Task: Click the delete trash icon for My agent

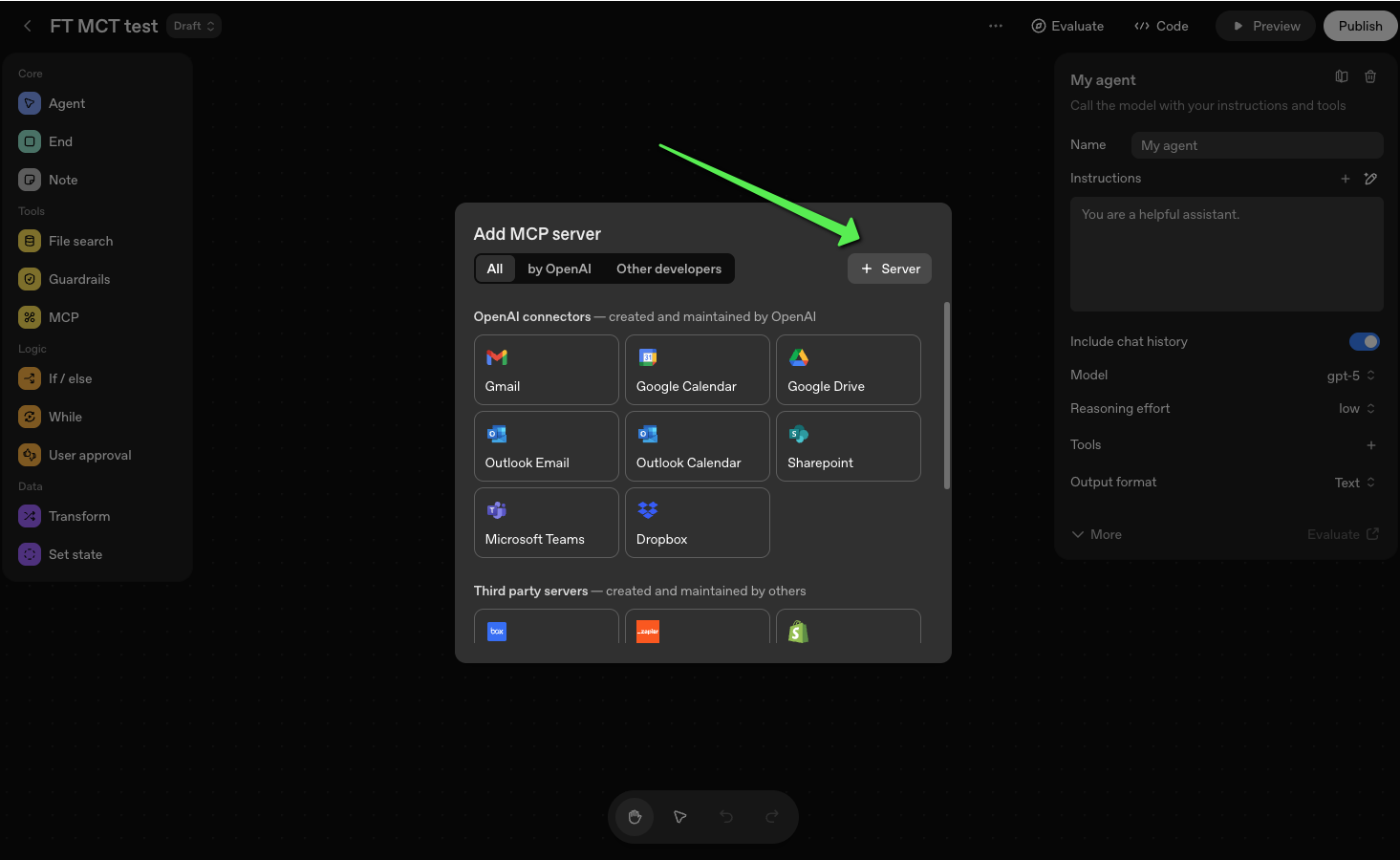Action: click(x=1370, y=77)
